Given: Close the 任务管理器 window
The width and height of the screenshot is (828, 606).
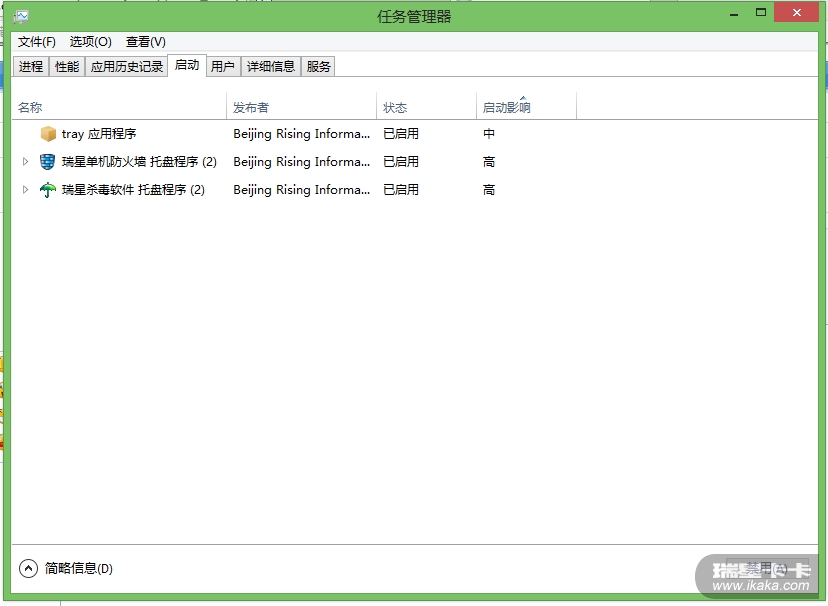Looking at the screenshot, I should coord(796,12).
